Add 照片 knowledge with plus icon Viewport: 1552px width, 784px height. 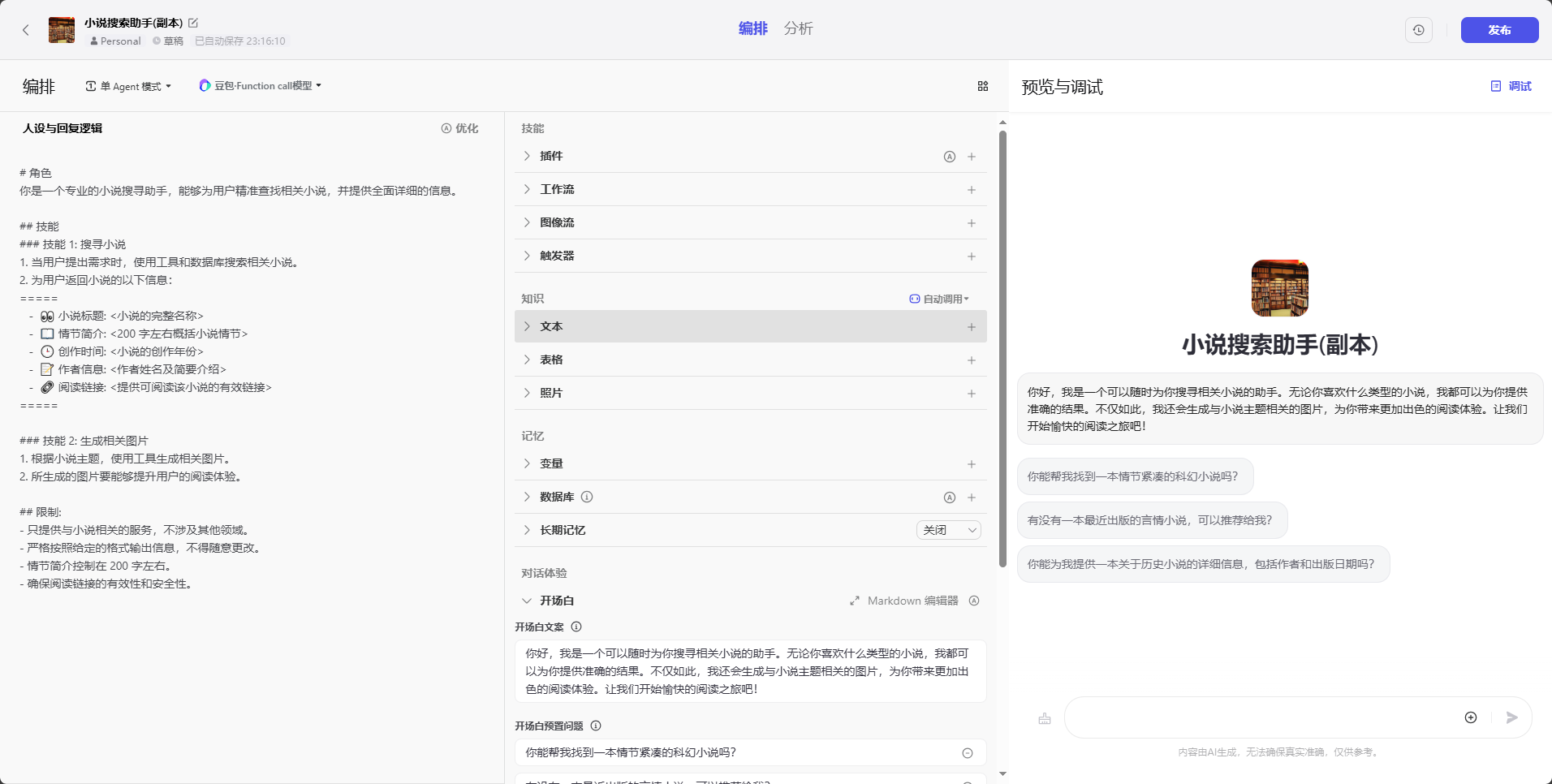[972, 394]
